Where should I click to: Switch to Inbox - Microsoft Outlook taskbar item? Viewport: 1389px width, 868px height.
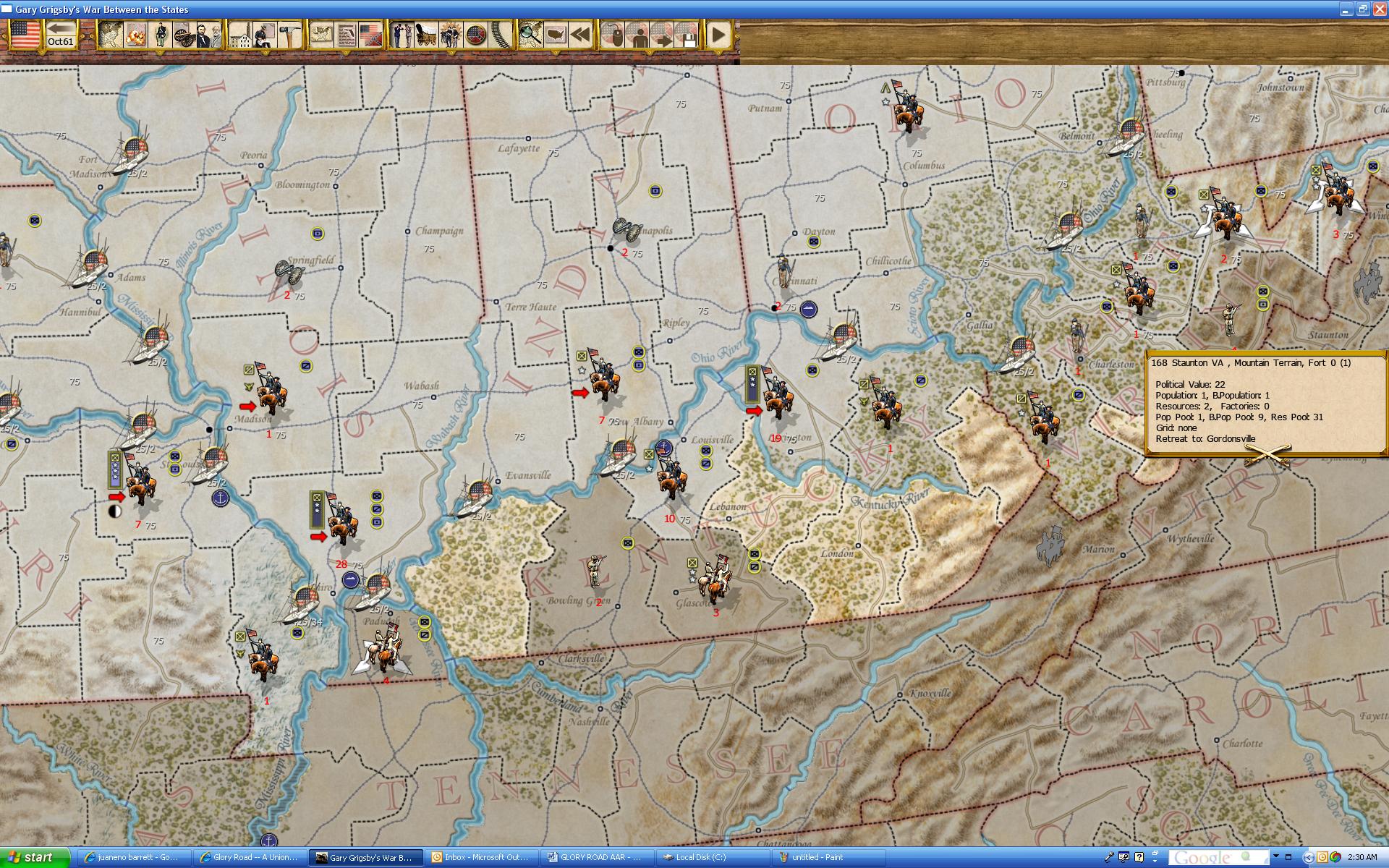[x=480, y=857]
